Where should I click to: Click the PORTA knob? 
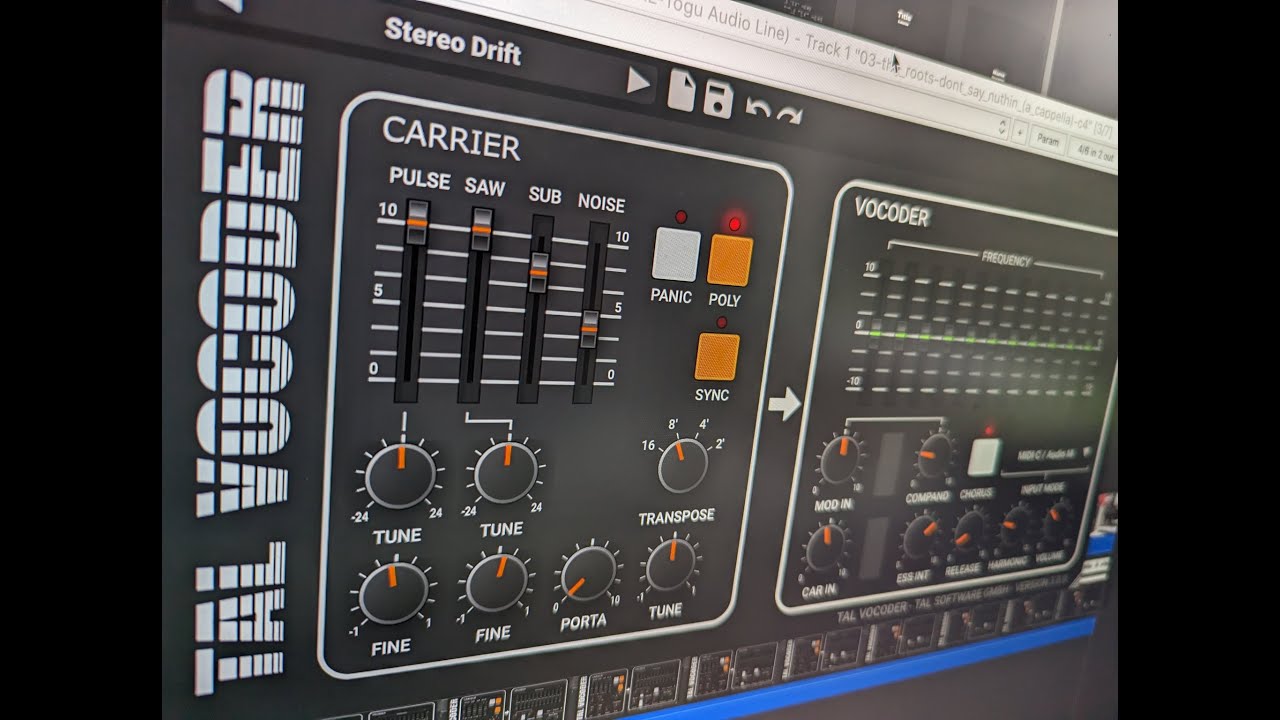point(588,574)
